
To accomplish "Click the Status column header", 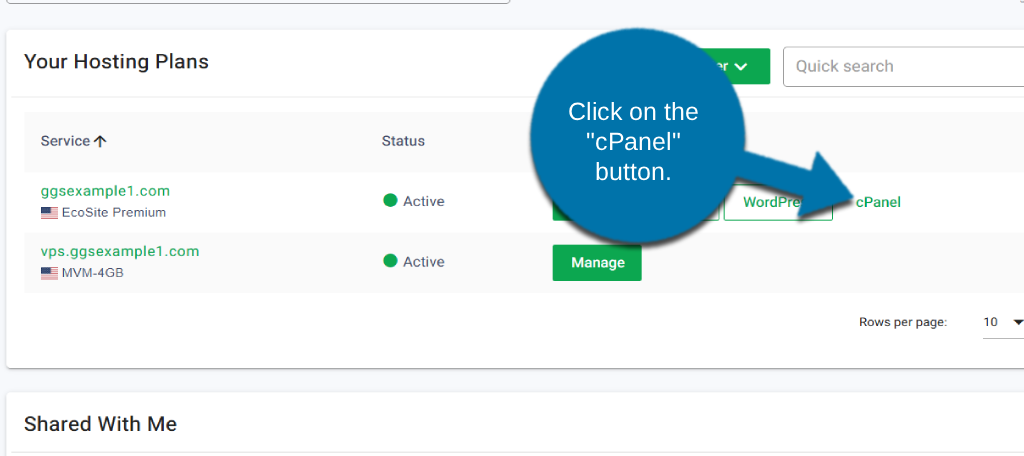I will tap(403, 141).
